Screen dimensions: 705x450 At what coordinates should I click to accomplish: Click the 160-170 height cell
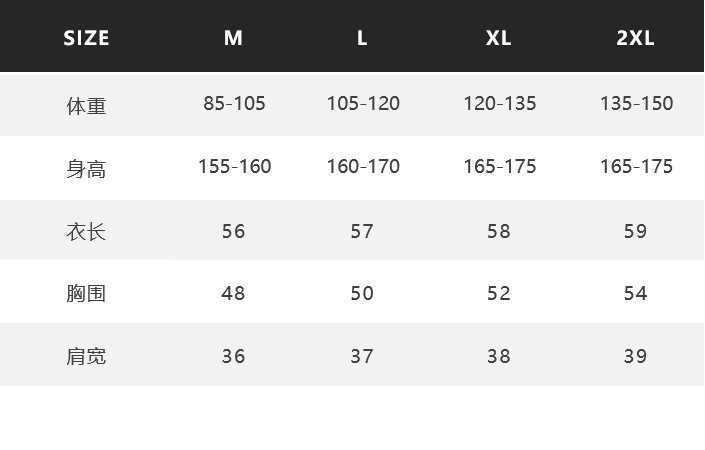pyautogui.click(x=363, y=166)
